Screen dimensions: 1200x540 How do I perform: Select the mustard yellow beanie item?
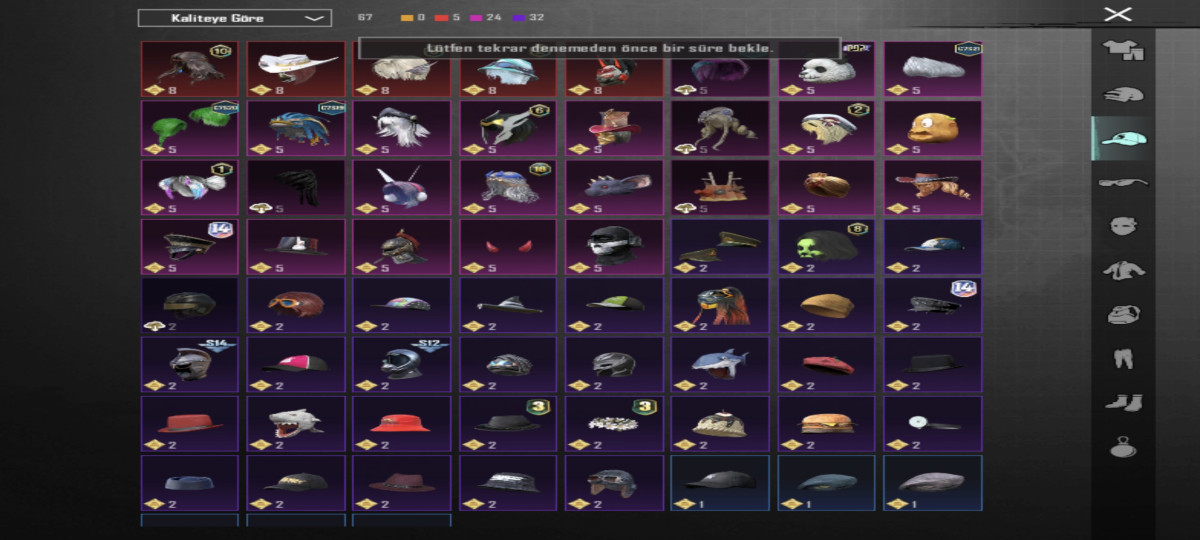point(826,305)
